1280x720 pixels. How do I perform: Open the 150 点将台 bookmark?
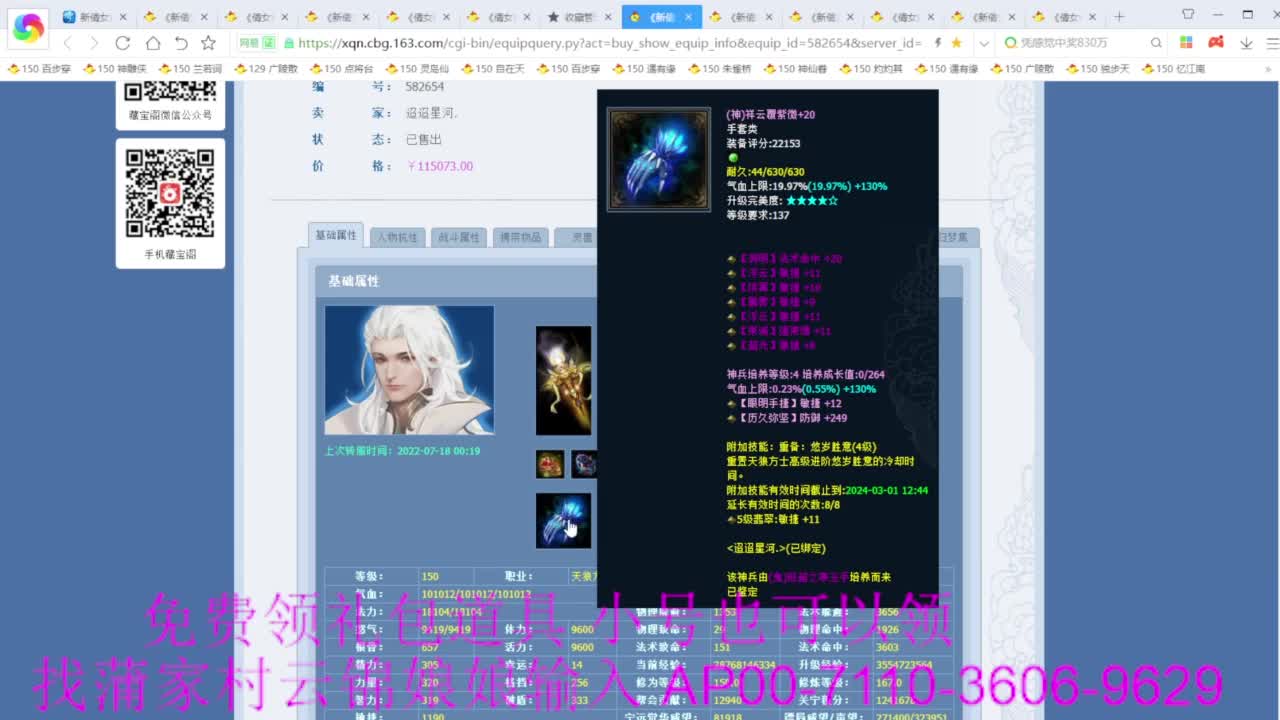click(x=341, y=68)
